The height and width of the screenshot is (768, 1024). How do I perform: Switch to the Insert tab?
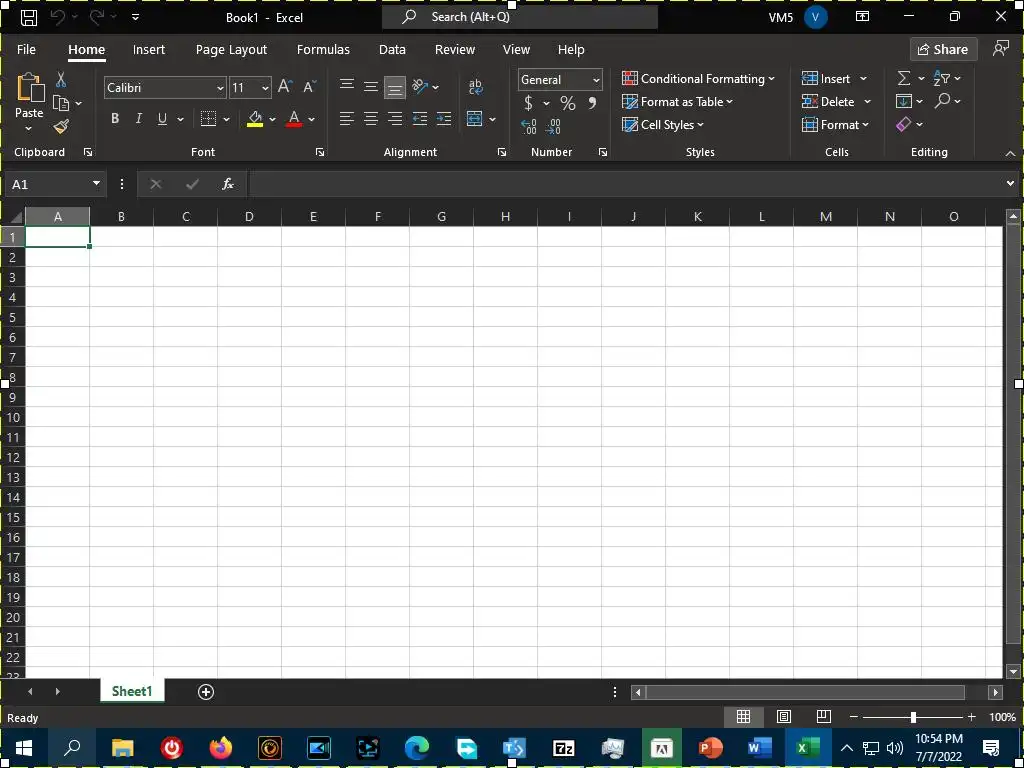[x=149, y=50]
